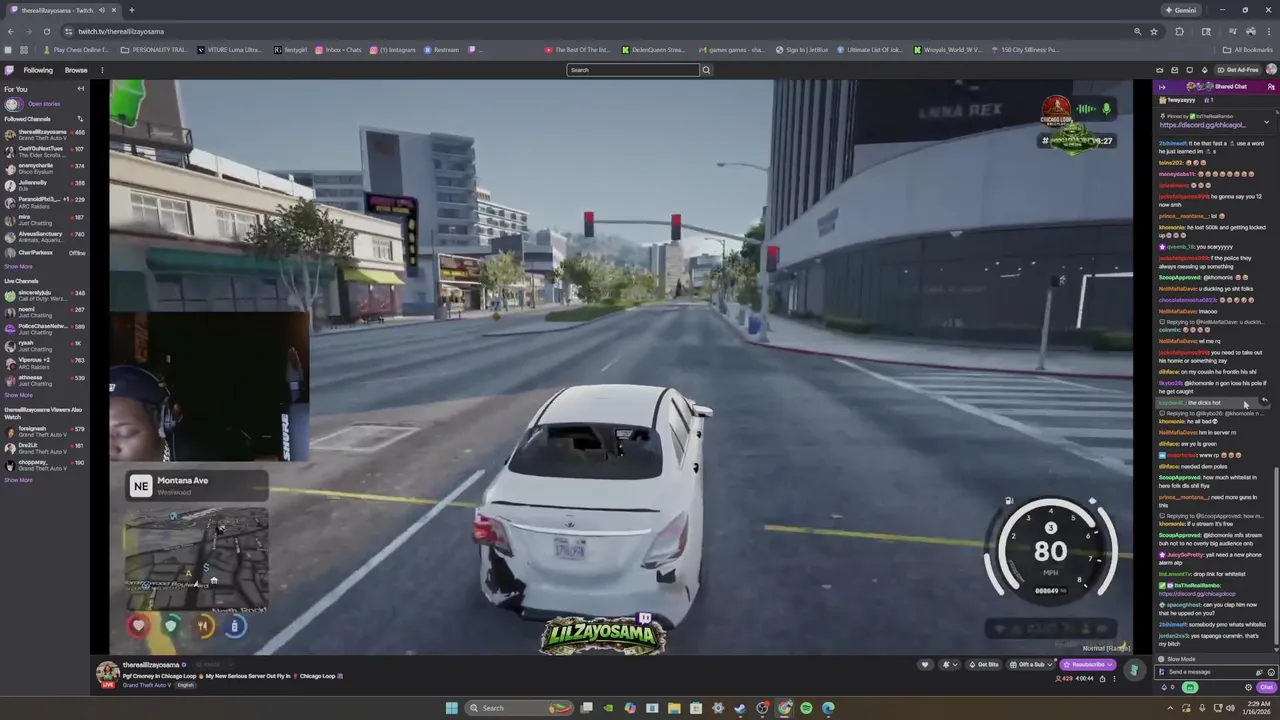Open the Gemini button in Chrome

click(x=1181, y=10)
